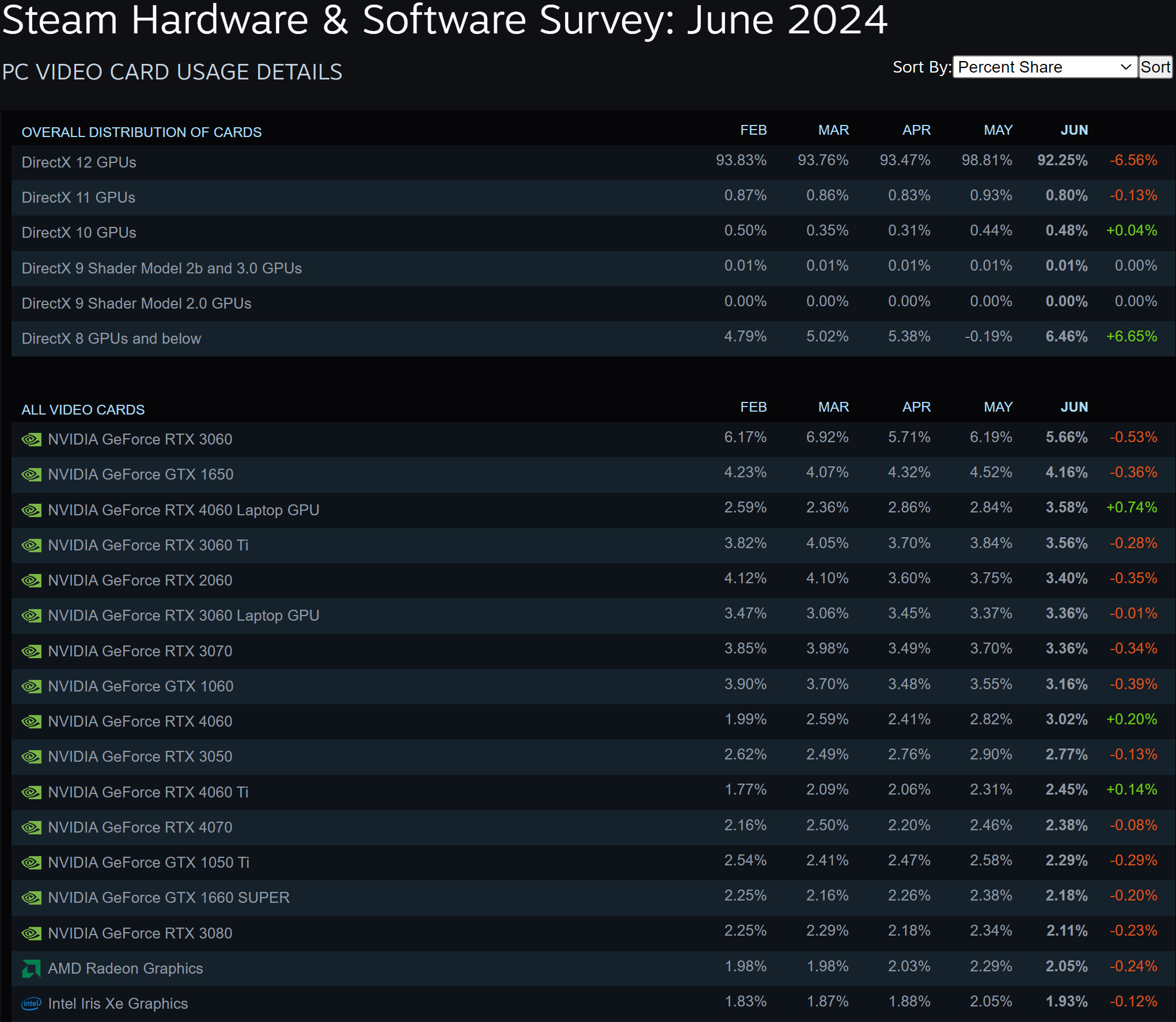Click Intel logo beside Iris Xe Graphics
The image size is (1176, 1022).
click(32, 1004)
